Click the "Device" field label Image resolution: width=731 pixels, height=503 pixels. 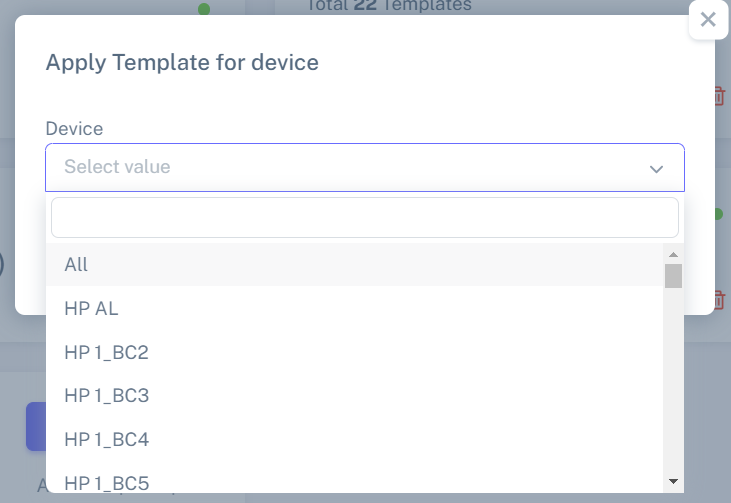pyautogui.click(x=74, y=129)
